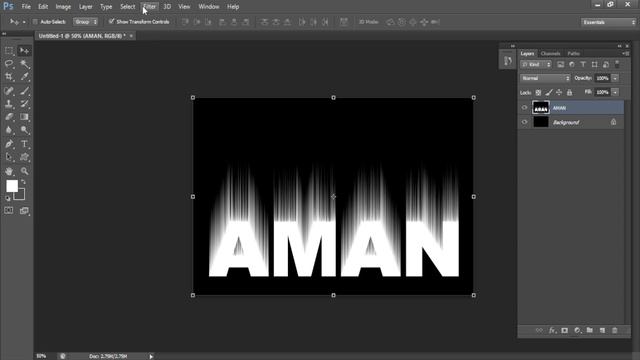
Task: Open the layer filter Kind dropdown
Action: 536,64
